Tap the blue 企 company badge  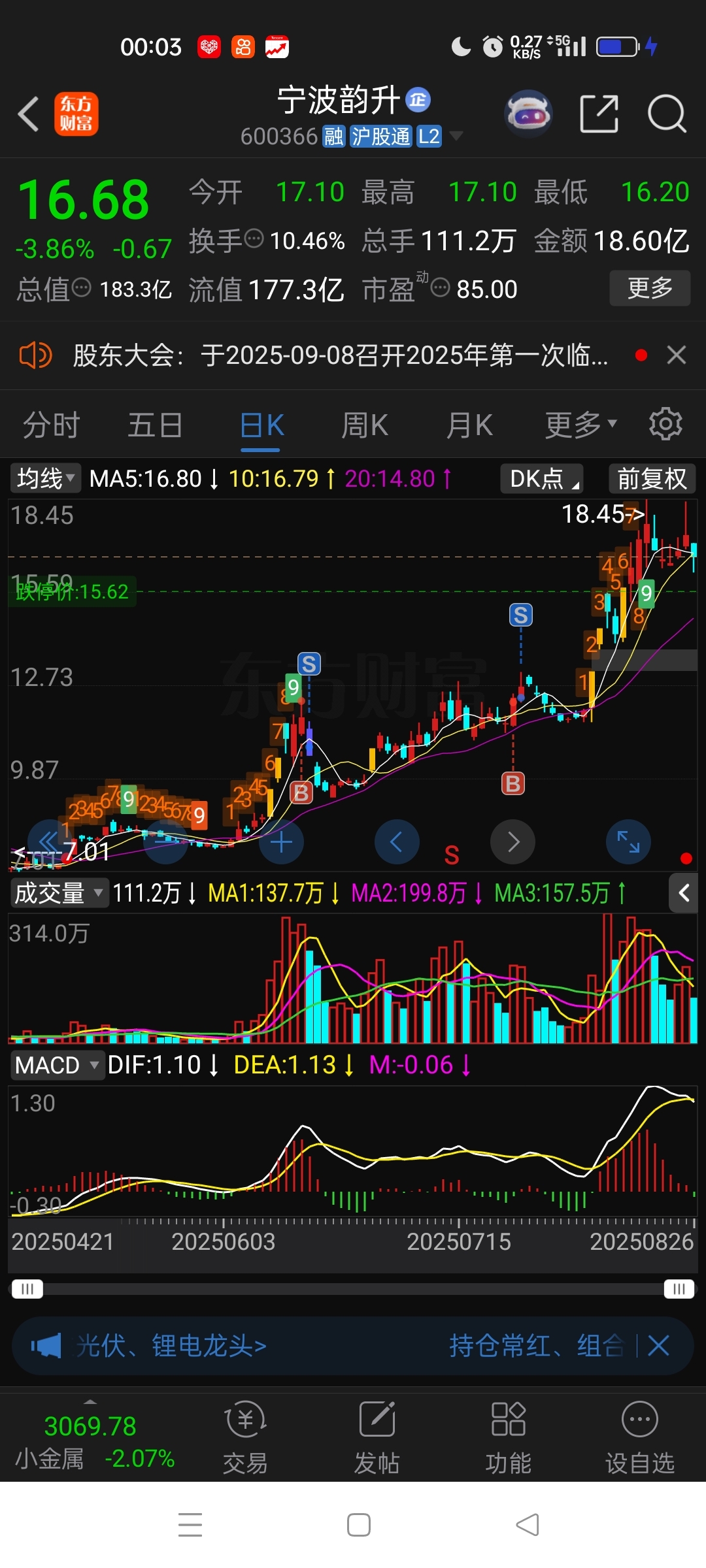point(418,99)
